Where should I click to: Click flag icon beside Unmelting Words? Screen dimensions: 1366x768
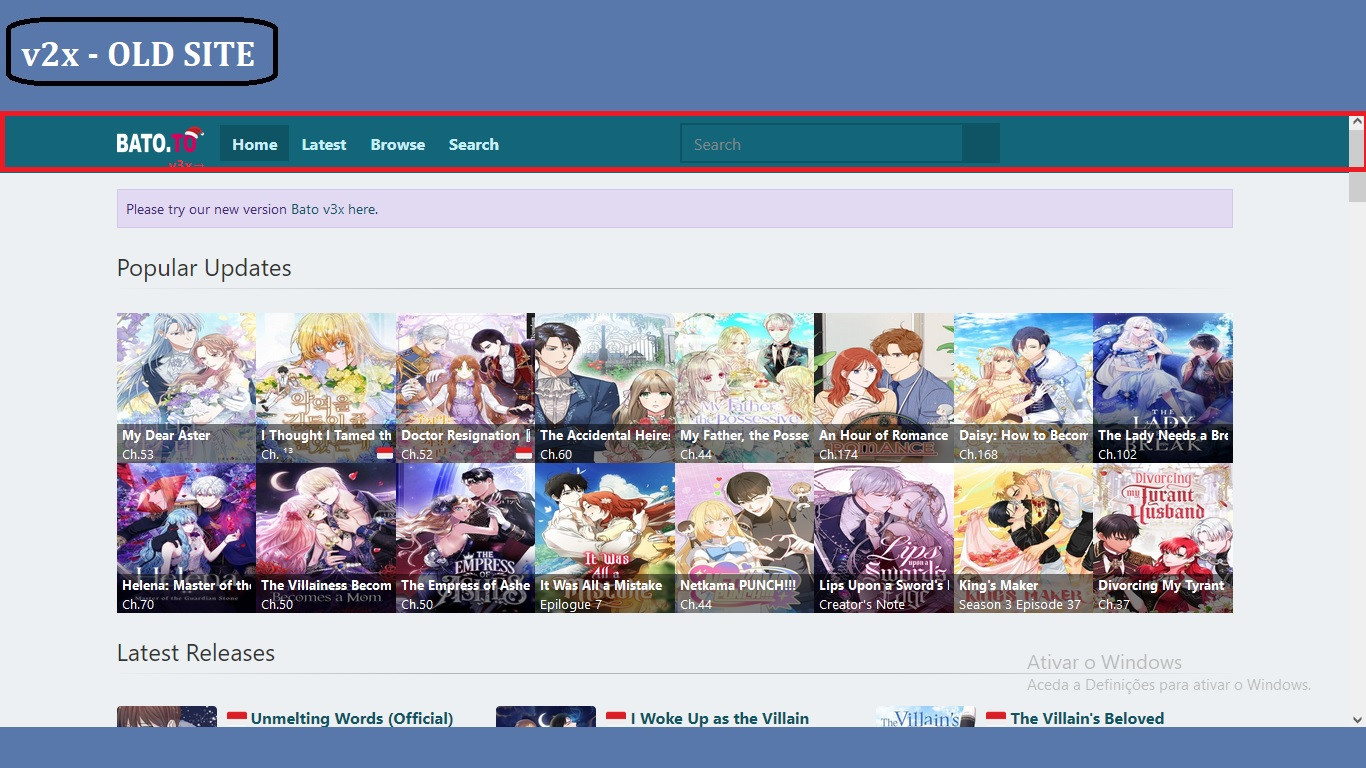click(x=237, y=718)
